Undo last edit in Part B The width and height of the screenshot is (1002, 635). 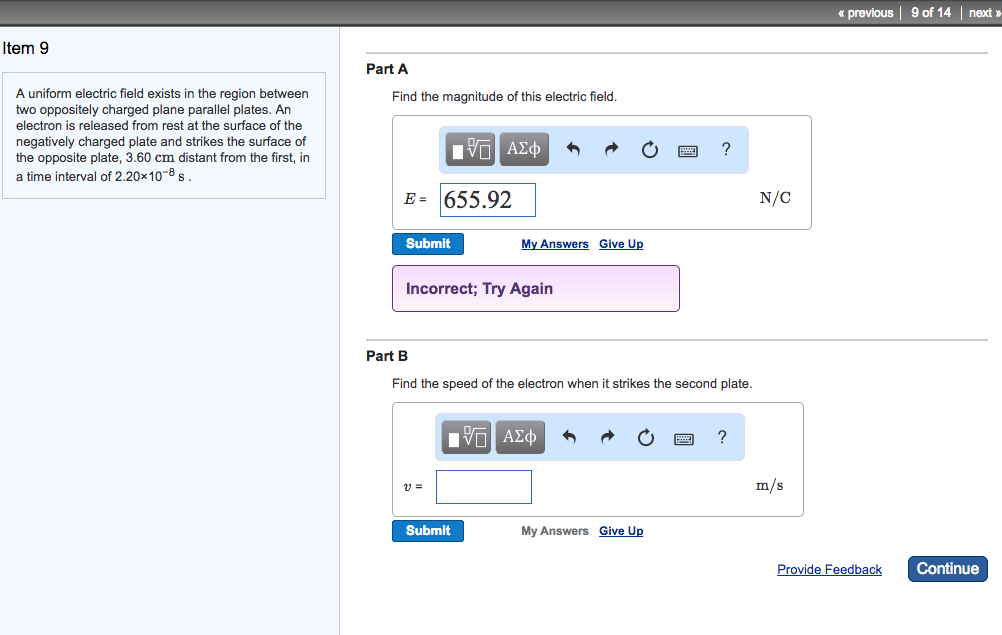569,437
